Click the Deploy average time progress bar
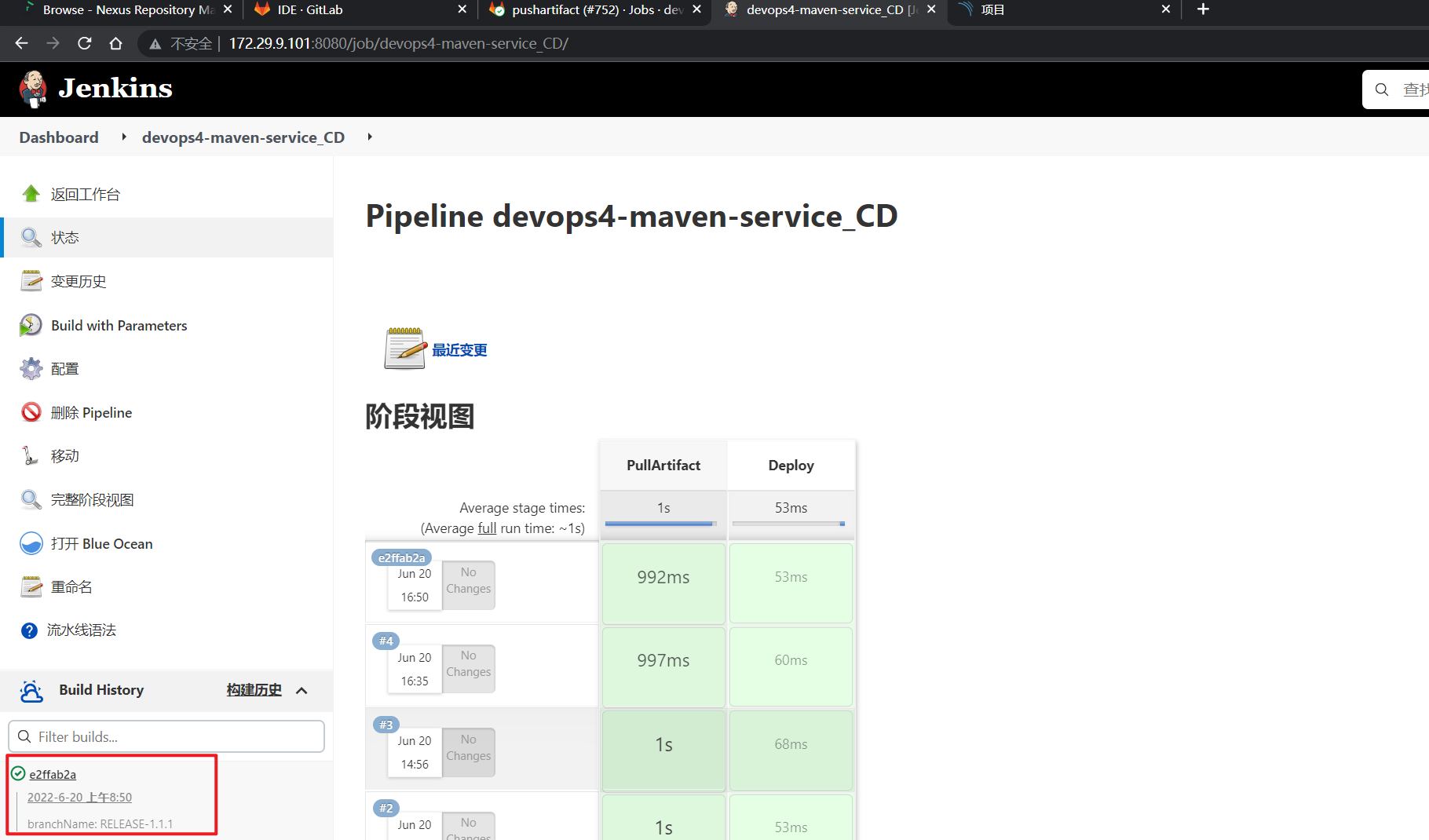Viewport: 1429px width, 840px height. (788, 524)
